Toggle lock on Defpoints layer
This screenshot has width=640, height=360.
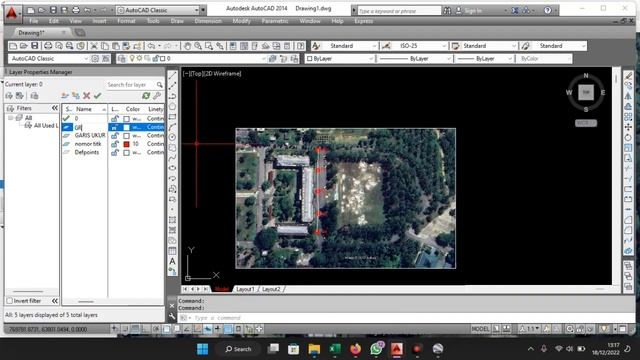point(115,152)
